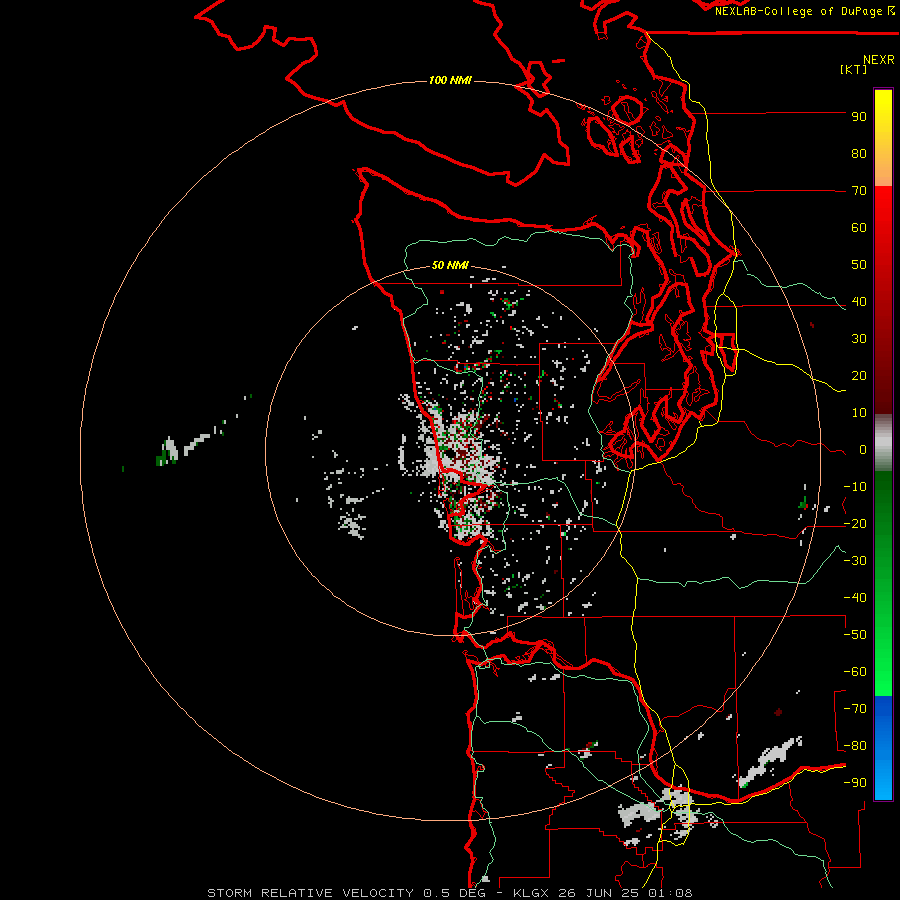The width and height of the screenshot is (900, 900).
Task: Click the KT units label above the color bar
Action: tap(853, 69)
